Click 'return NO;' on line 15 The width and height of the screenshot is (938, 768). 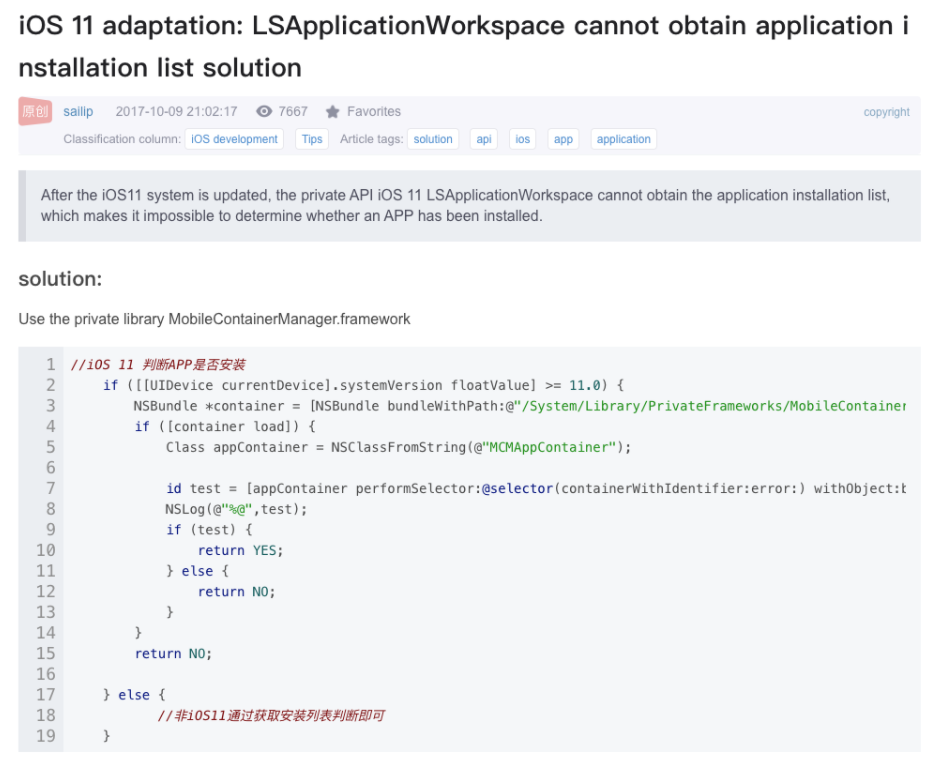(173, 654)
